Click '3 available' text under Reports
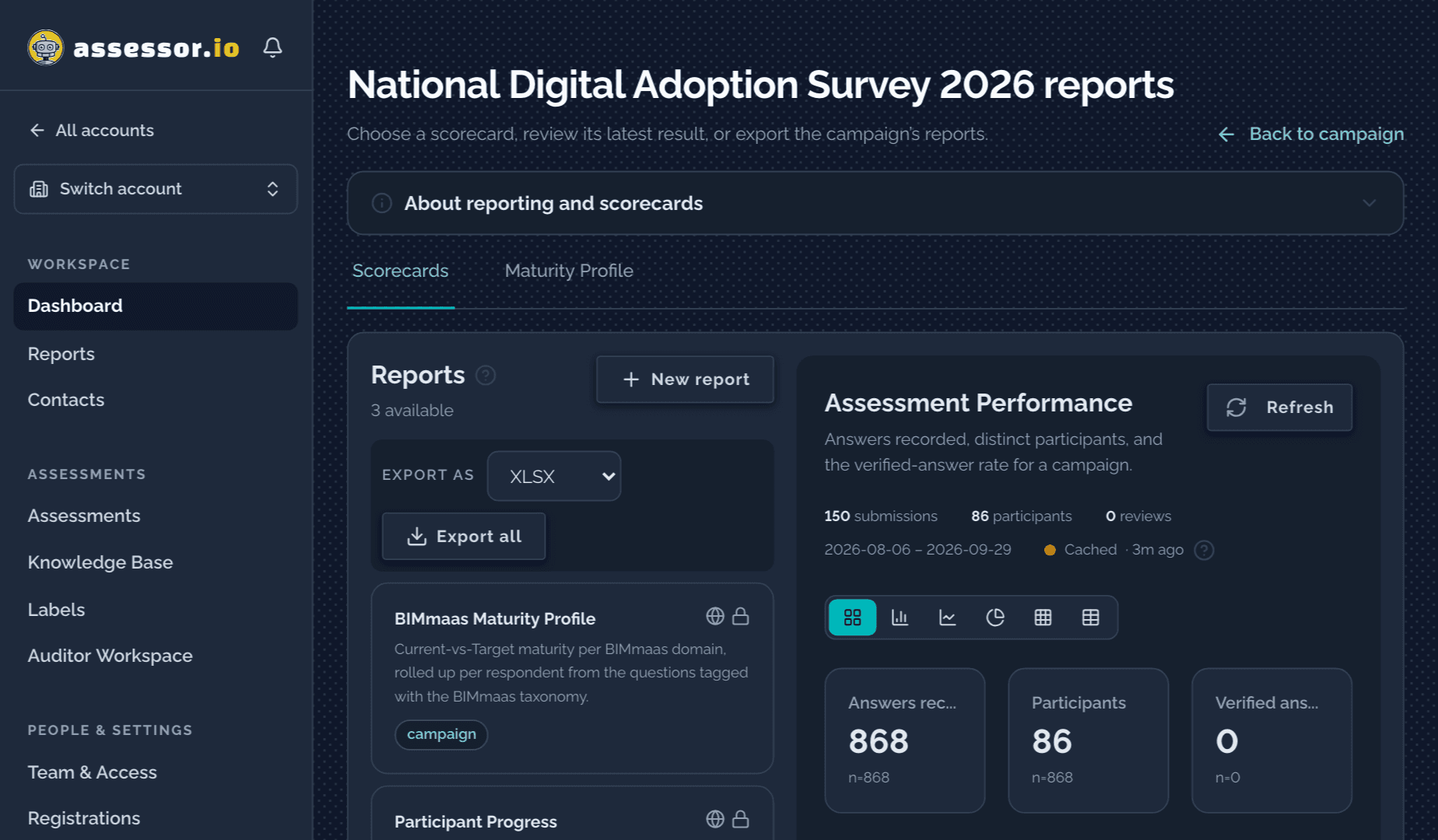The image size is (1438, 840). [x=412, y=411]
